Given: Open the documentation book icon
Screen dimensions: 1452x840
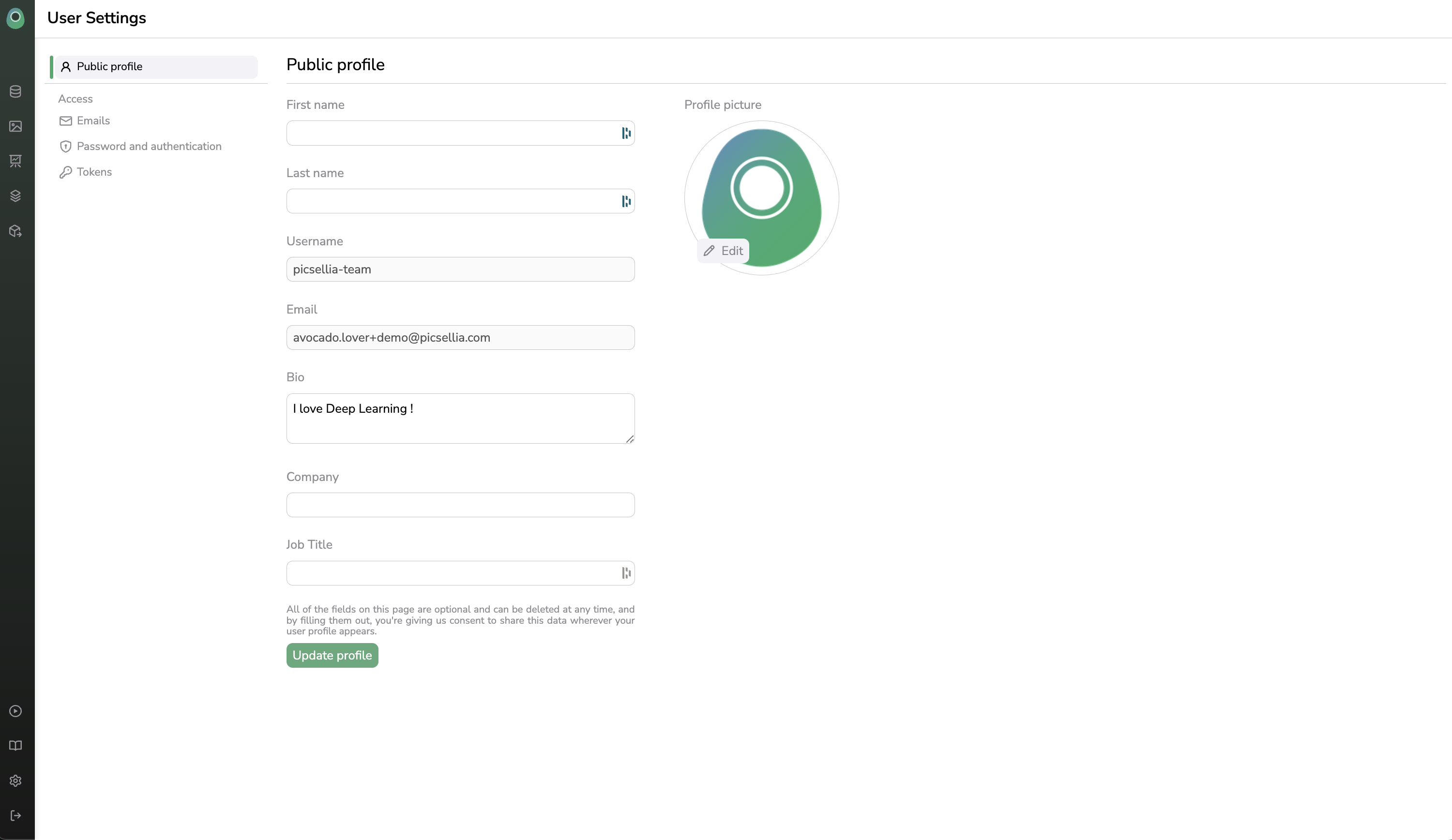Looking at the screenshot, I should tap(15, 746).
